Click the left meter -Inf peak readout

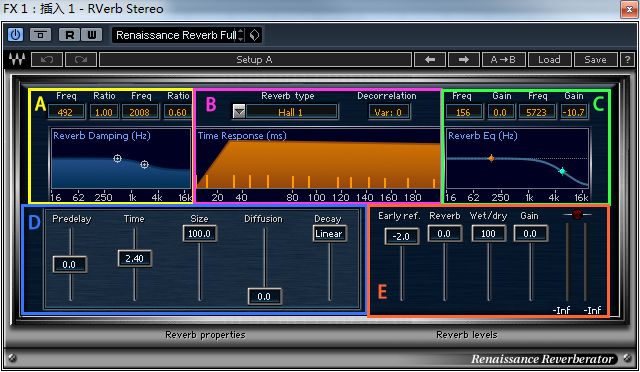pos(562,310)
